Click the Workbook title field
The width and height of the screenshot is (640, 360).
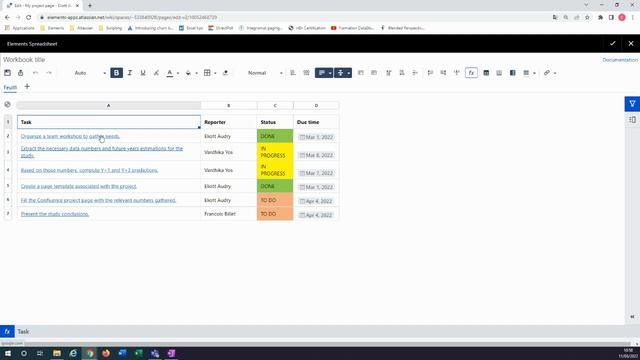(x=24, y=60)
